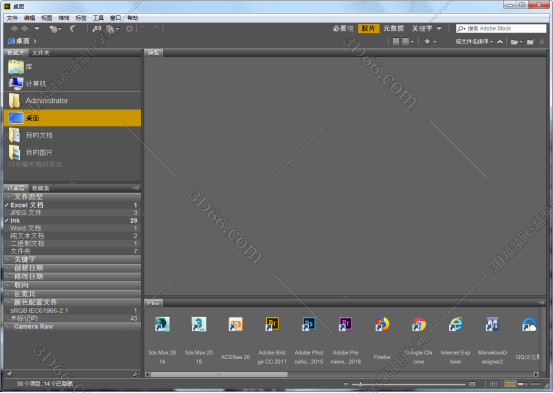The image size is (553, 393).
Task: Open 我的文档 in favorites
Action: click(72, 135)
